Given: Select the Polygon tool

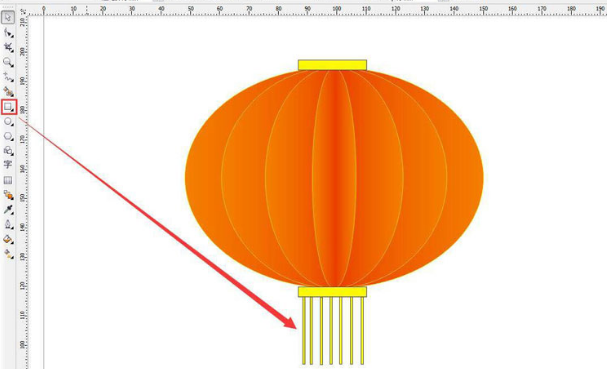Looking at the screenshot, I should 8,136.
